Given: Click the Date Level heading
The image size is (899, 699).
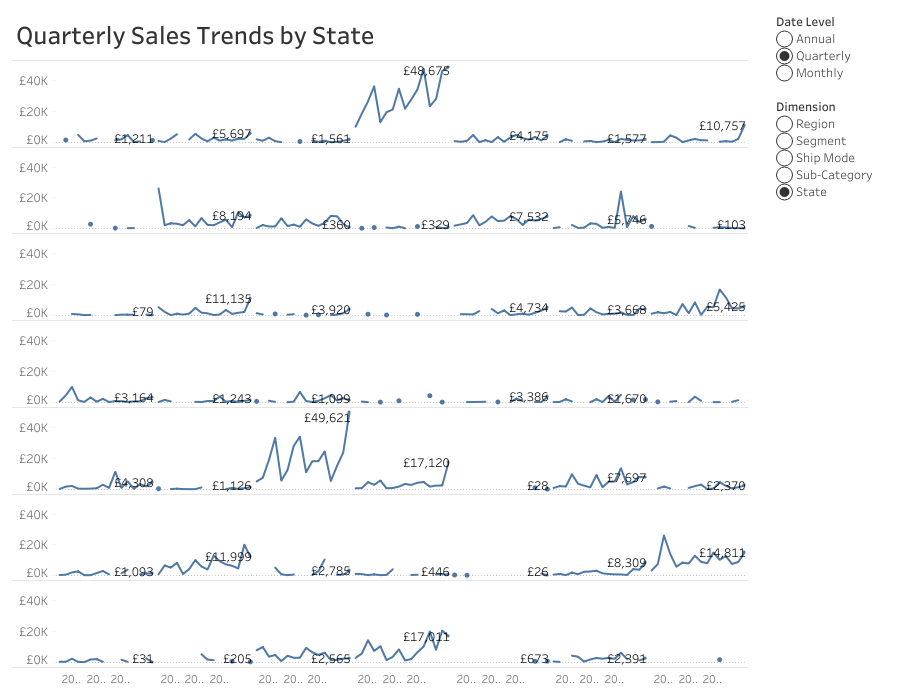Looking at the screenshot, I should click(805, 22).
